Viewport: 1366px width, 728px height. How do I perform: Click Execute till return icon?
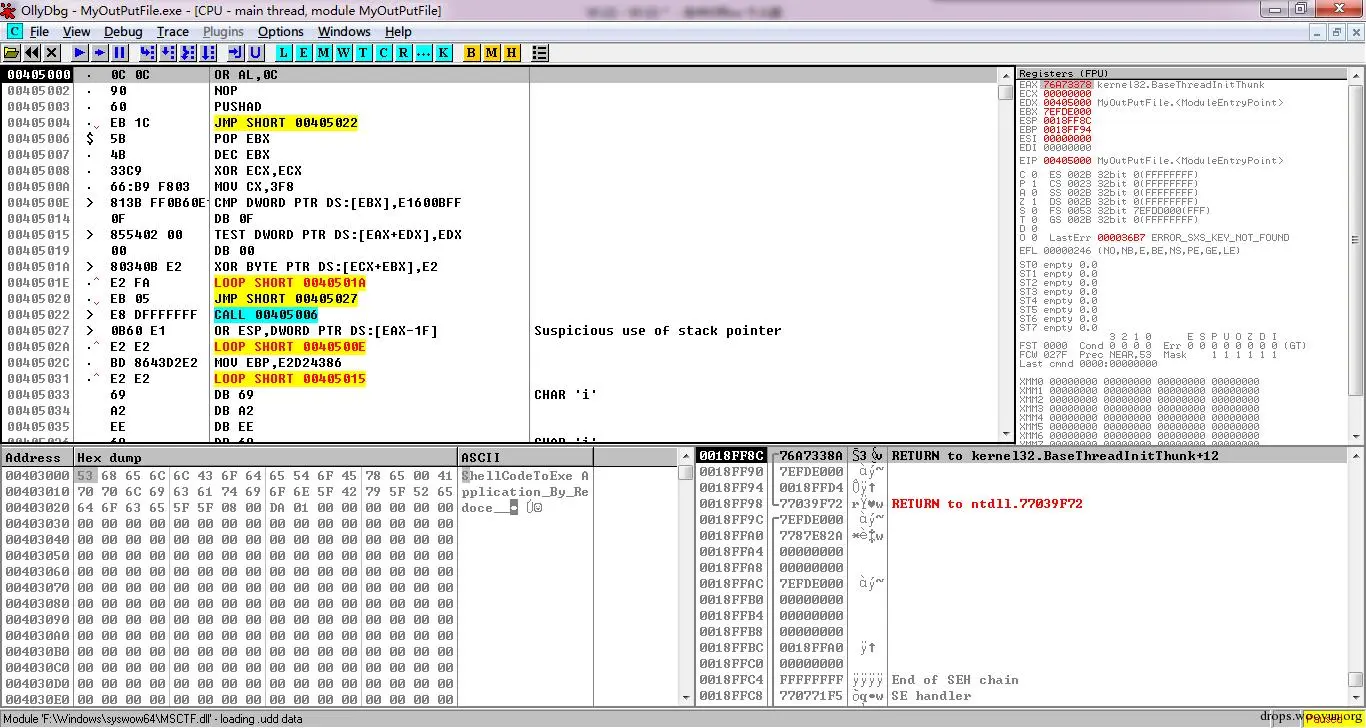coord(236,53)
